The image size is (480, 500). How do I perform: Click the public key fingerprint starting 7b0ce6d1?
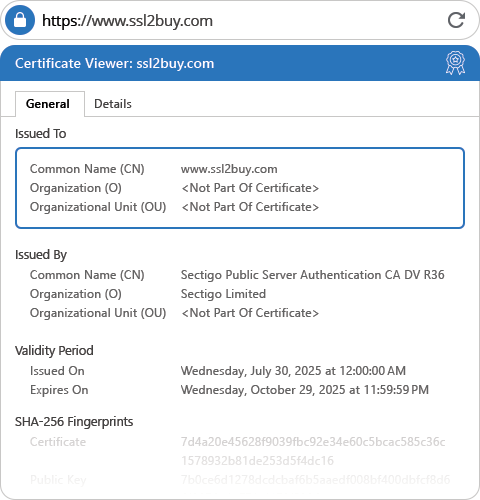tap(315, 480)
